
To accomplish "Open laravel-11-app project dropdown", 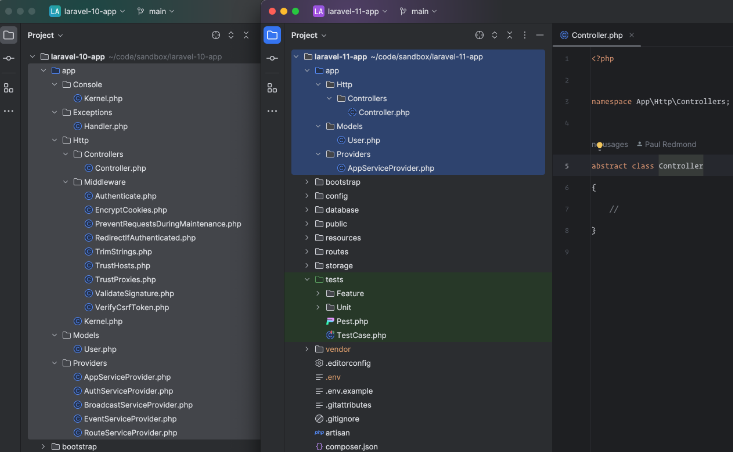I will 357,11.
